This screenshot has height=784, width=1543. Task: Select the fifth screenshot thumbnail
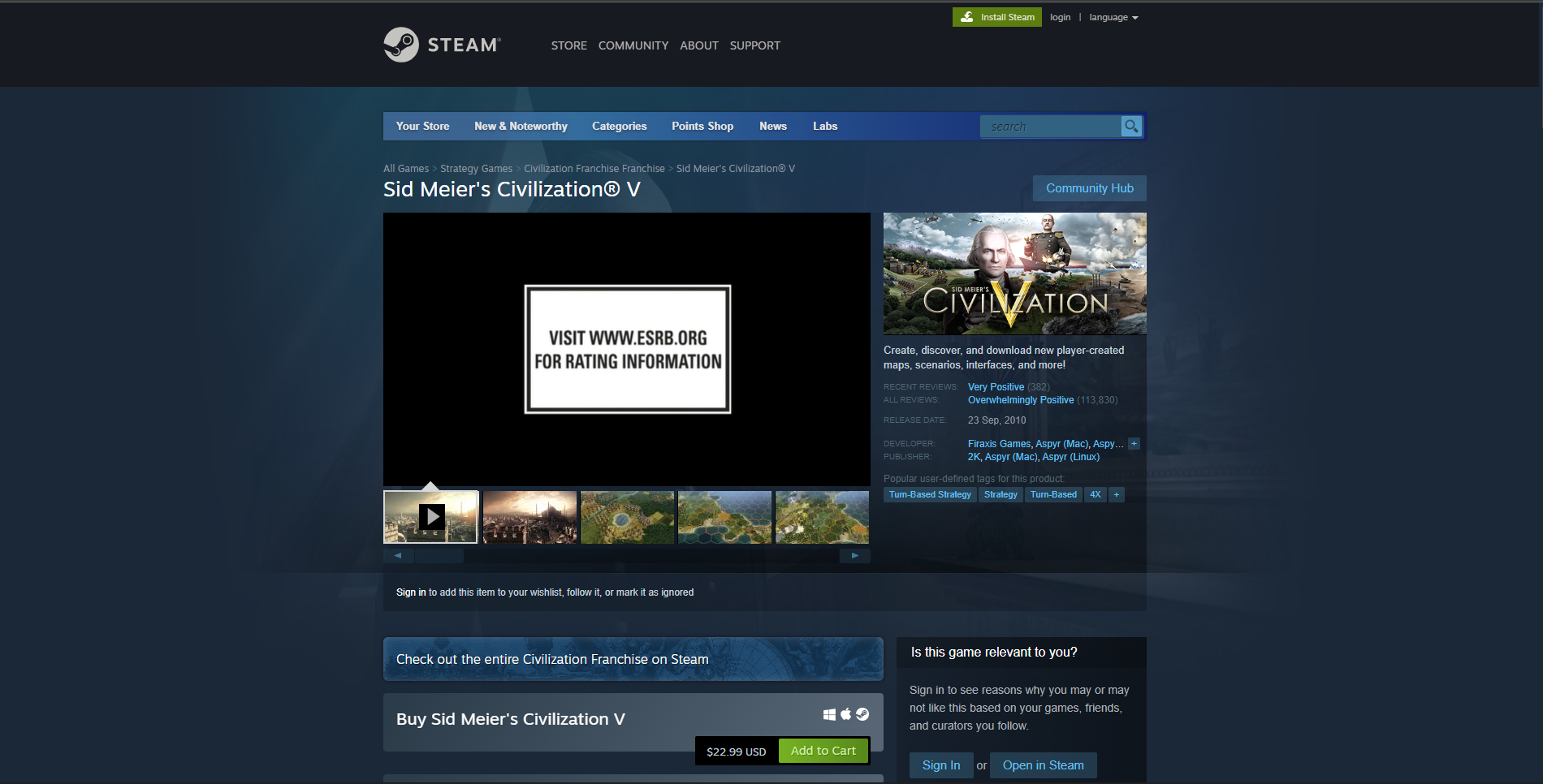pos(822,517)
